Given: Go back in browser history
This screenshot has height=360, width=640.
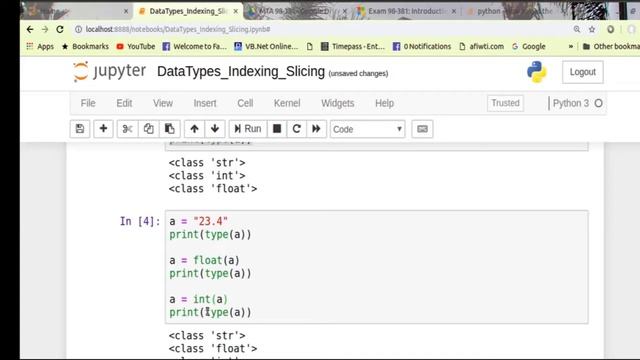Looking at the screenshot, I should pos(30,29).
